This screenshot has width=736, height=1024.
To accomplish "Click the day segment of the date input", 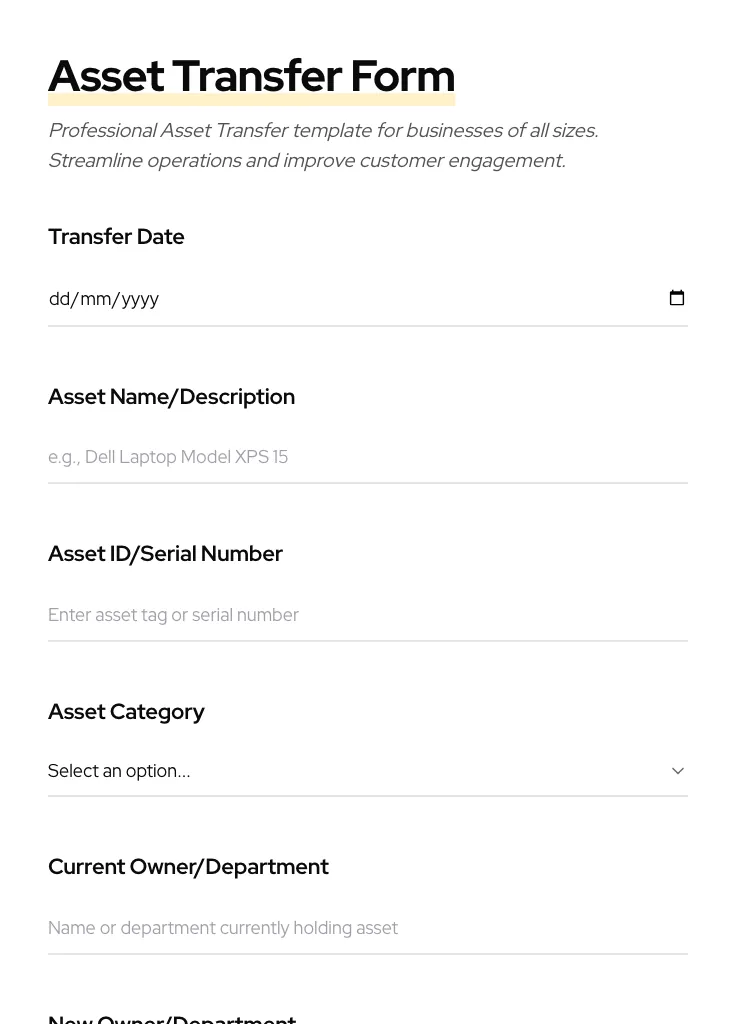I will [60, 298].
